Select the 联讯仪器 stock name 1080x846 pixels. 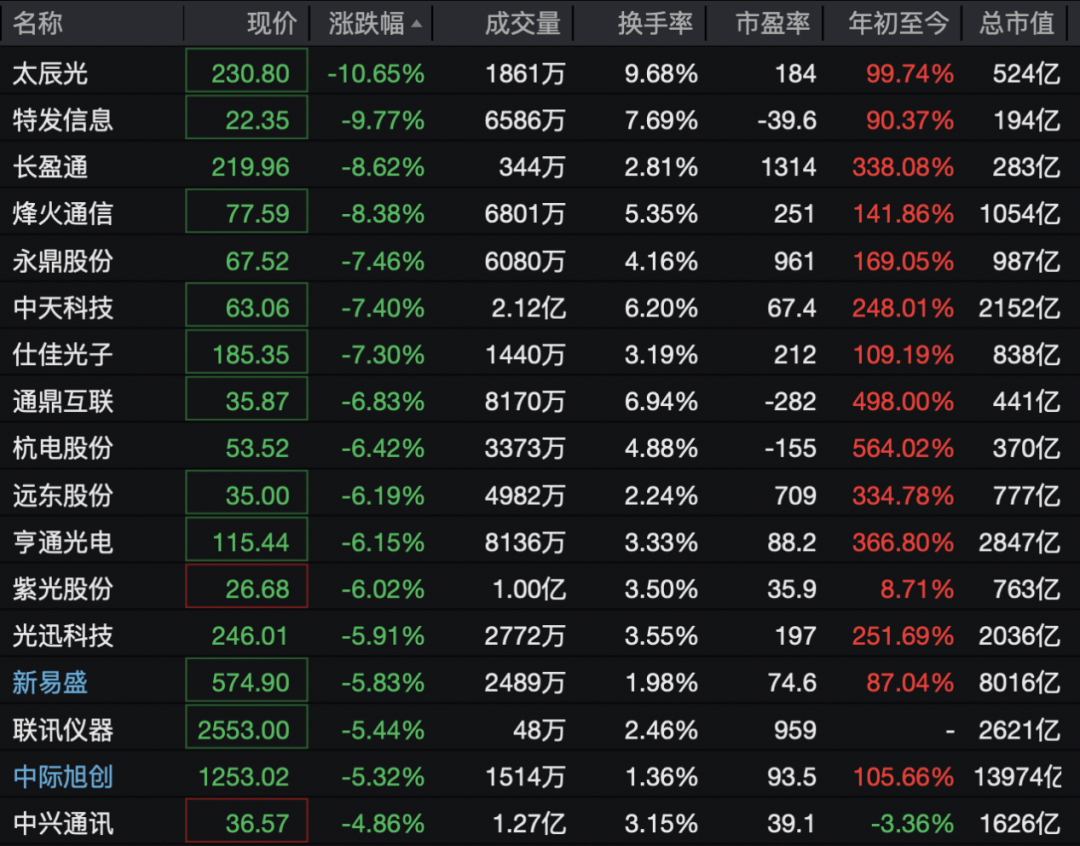point(63,730)
